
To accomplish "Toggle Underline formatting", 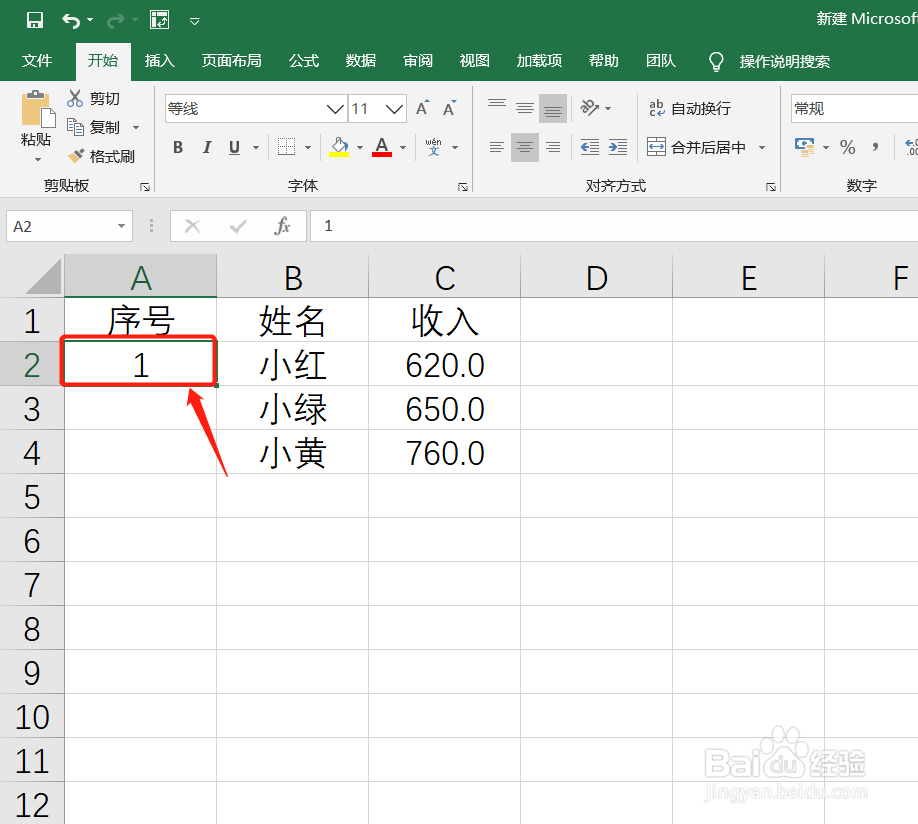I will (234, 147).
